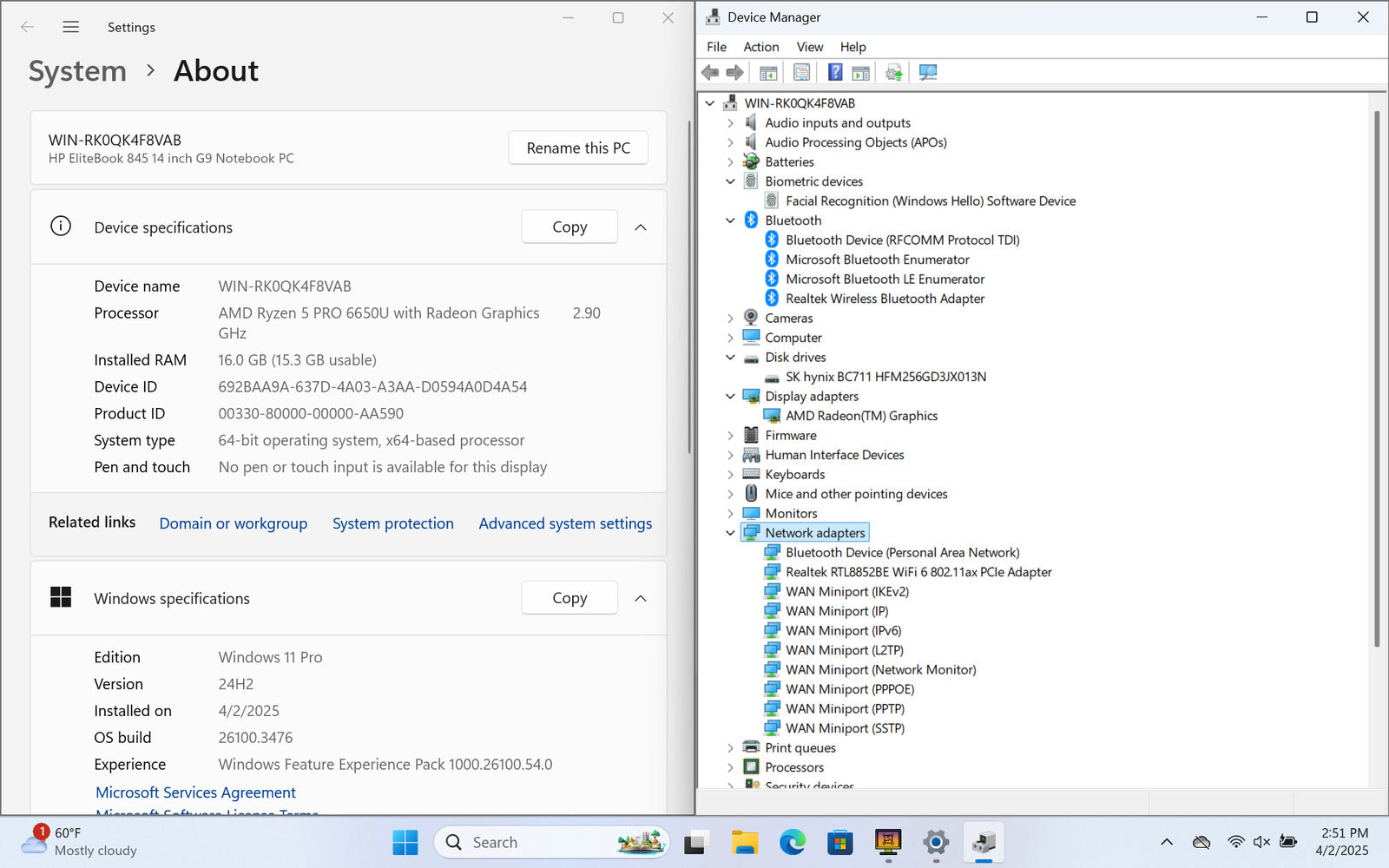
Task: Click Forward arrow in Device Manager toolbar
Action: 734,72
